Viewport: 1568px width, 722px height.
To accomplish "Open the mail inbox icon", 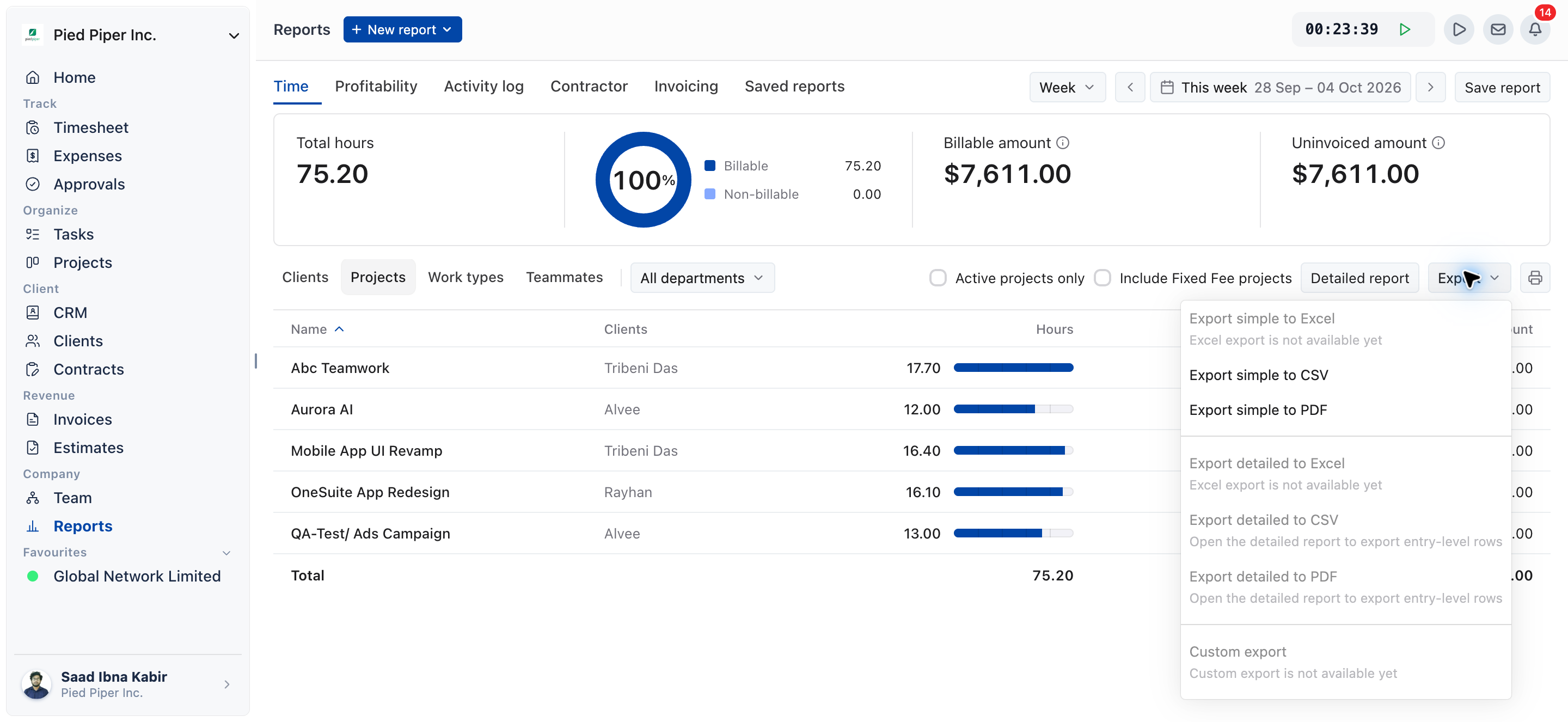I will (x=1497, y=29).
